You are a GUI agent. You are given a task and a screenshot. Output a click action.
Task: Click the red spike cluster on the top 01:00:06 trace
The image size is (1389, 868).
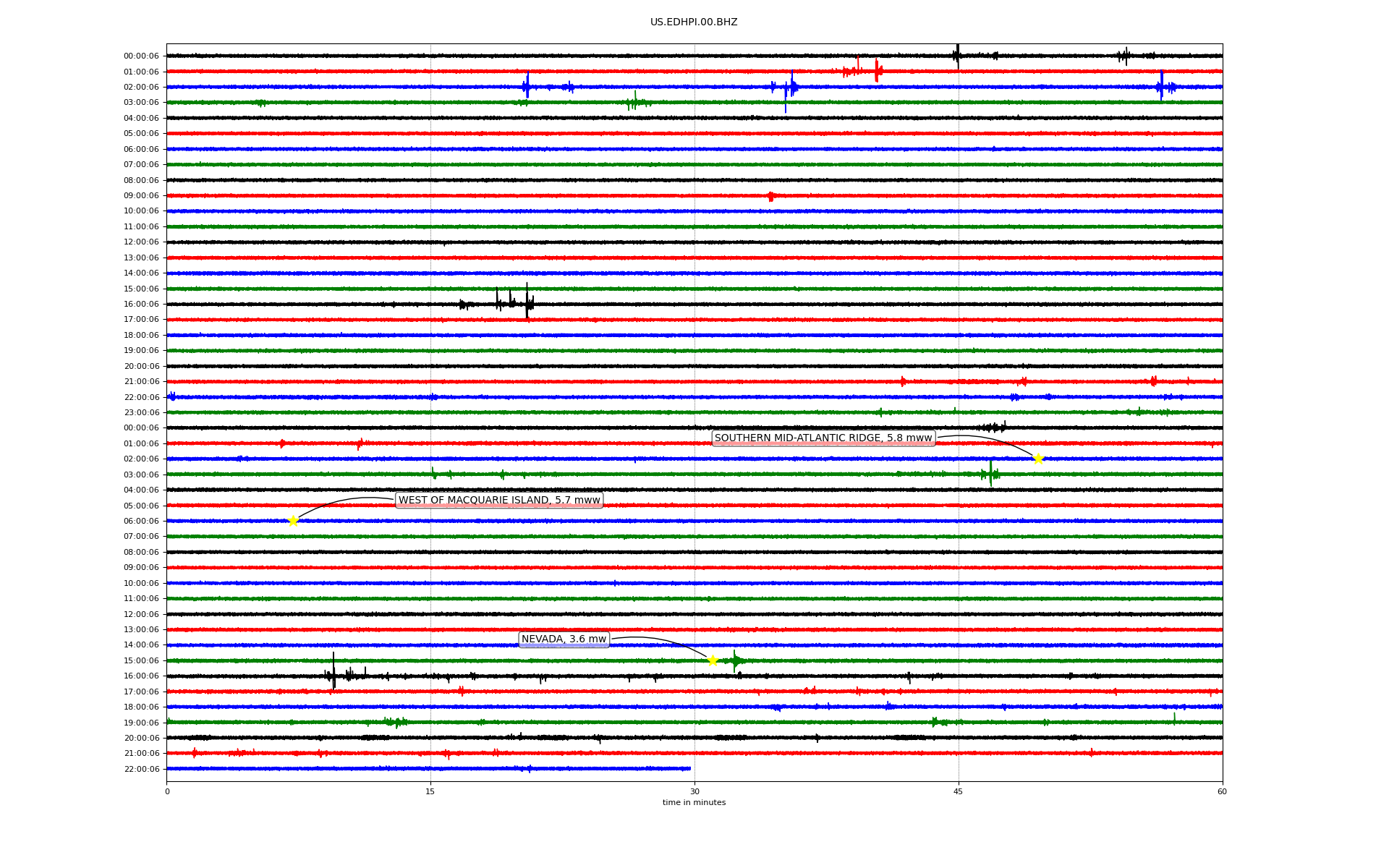coord(876,71)
